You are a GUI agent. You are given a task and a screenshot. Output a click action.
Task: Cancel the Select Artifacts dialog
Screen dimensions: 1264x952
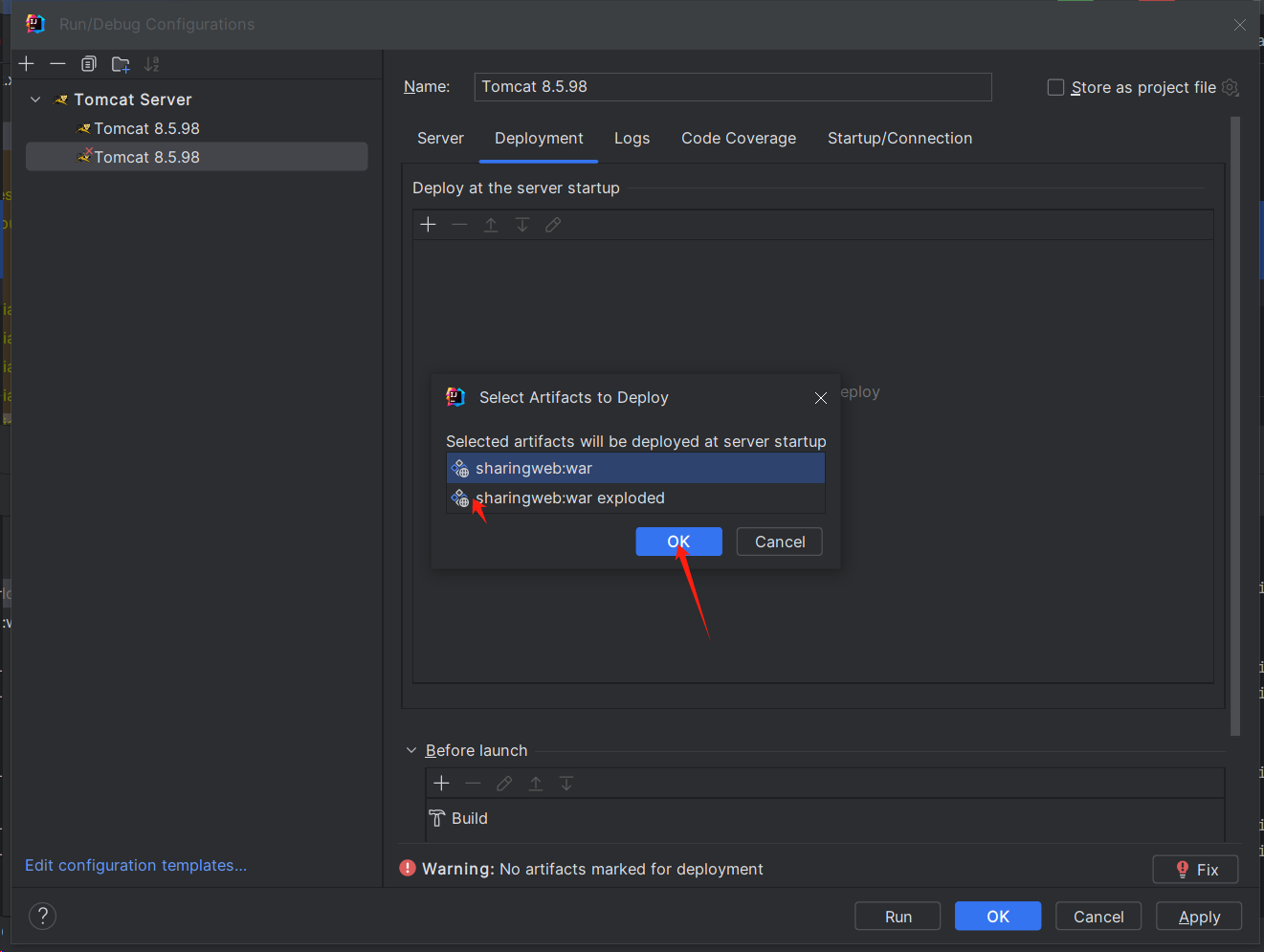tap(780, 542)
